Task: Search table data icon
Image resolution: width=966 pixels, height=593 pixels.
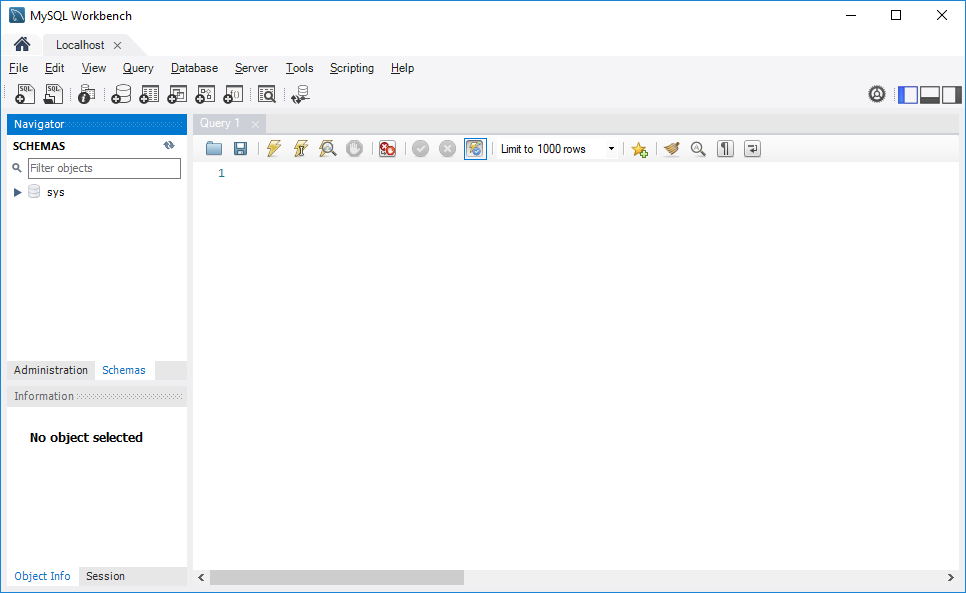Action: tap(267, 94)
